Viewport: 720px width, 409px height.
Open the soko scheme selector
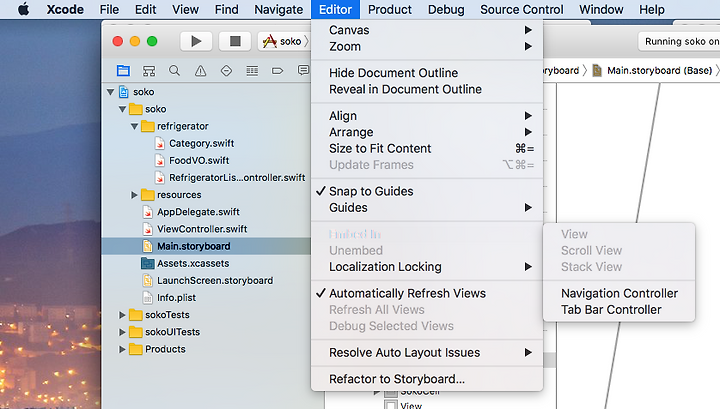pyautogui.click(x=284, y=41)
